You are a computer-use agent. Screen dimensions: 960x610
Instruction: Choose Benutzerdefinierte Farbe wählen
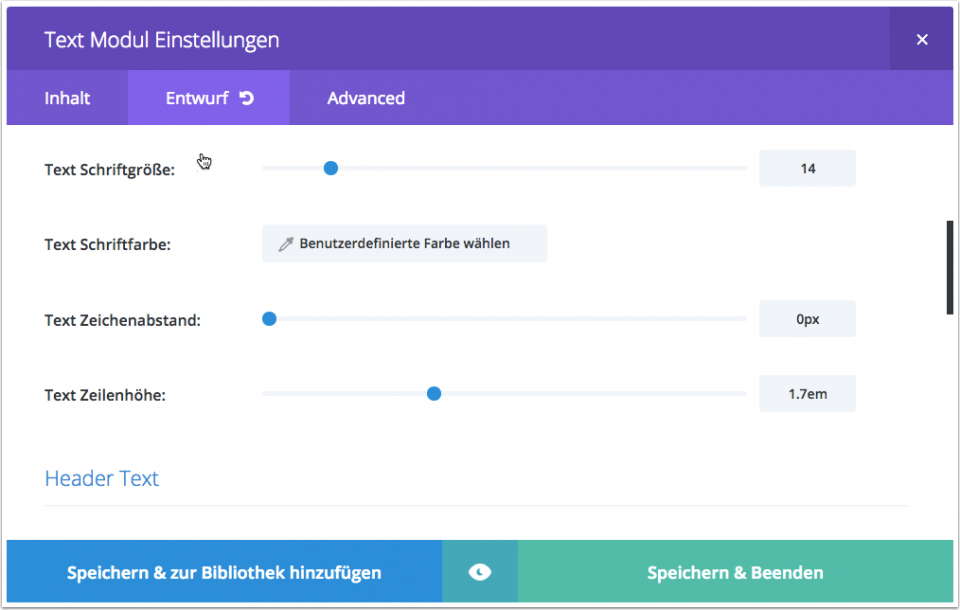[x=405, y=244]
